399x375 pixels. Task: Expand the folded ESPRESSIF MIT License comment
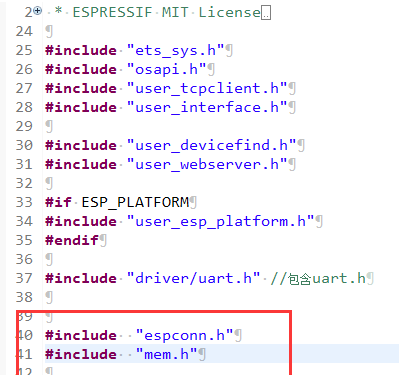pos(38,11)
